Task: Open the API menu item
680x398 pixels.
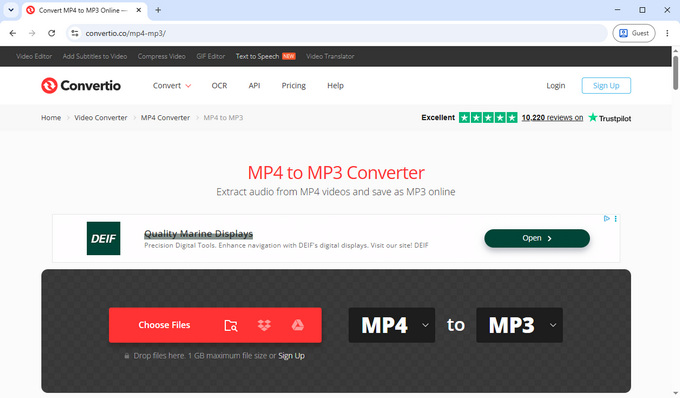Action: [x=254, y=85]
